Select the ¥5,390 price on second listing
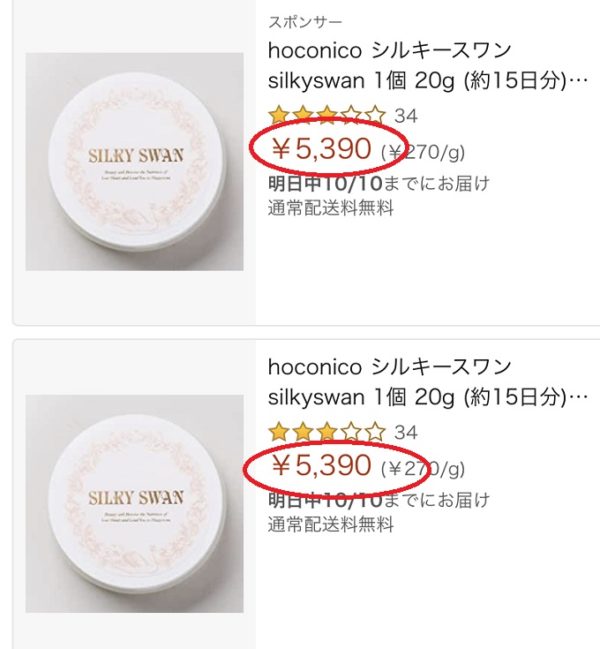The image size is (600, 649). [321, 465]
